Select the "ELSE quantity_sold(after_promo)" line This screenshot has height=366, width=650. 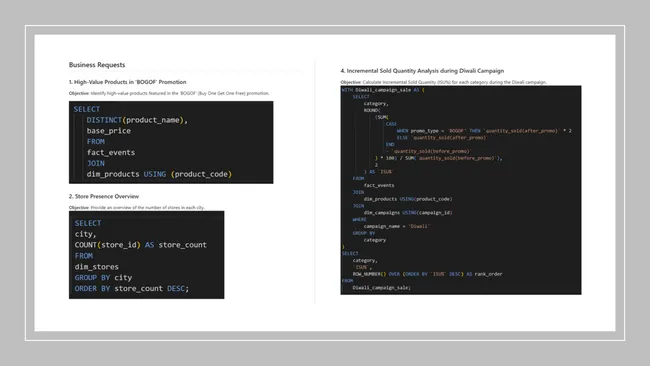pos(441,138)
